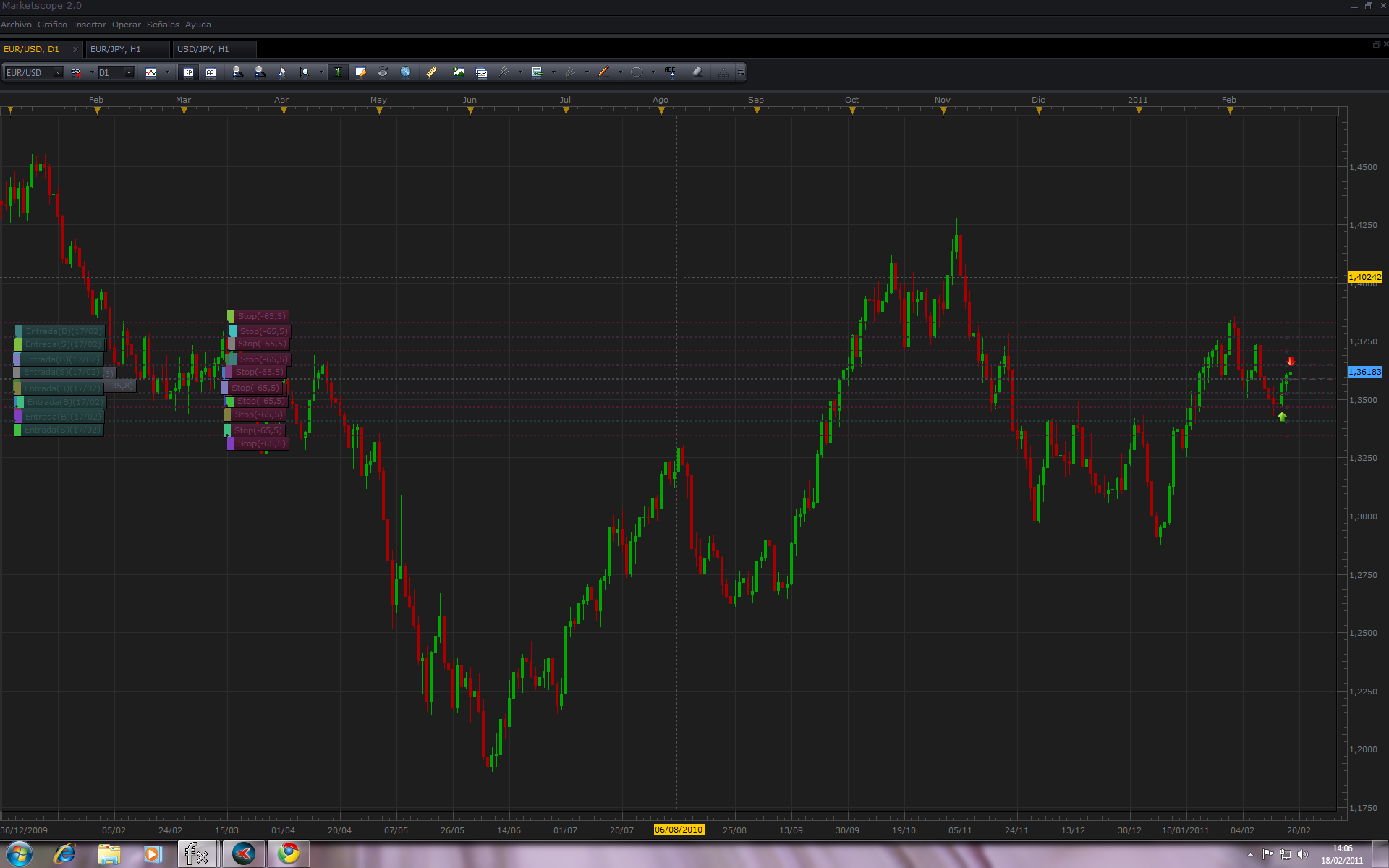The height and width of the screenshot is (868, 1389).
Task: Toggle the first chart labels view button
Action: (x=188, y=72)
